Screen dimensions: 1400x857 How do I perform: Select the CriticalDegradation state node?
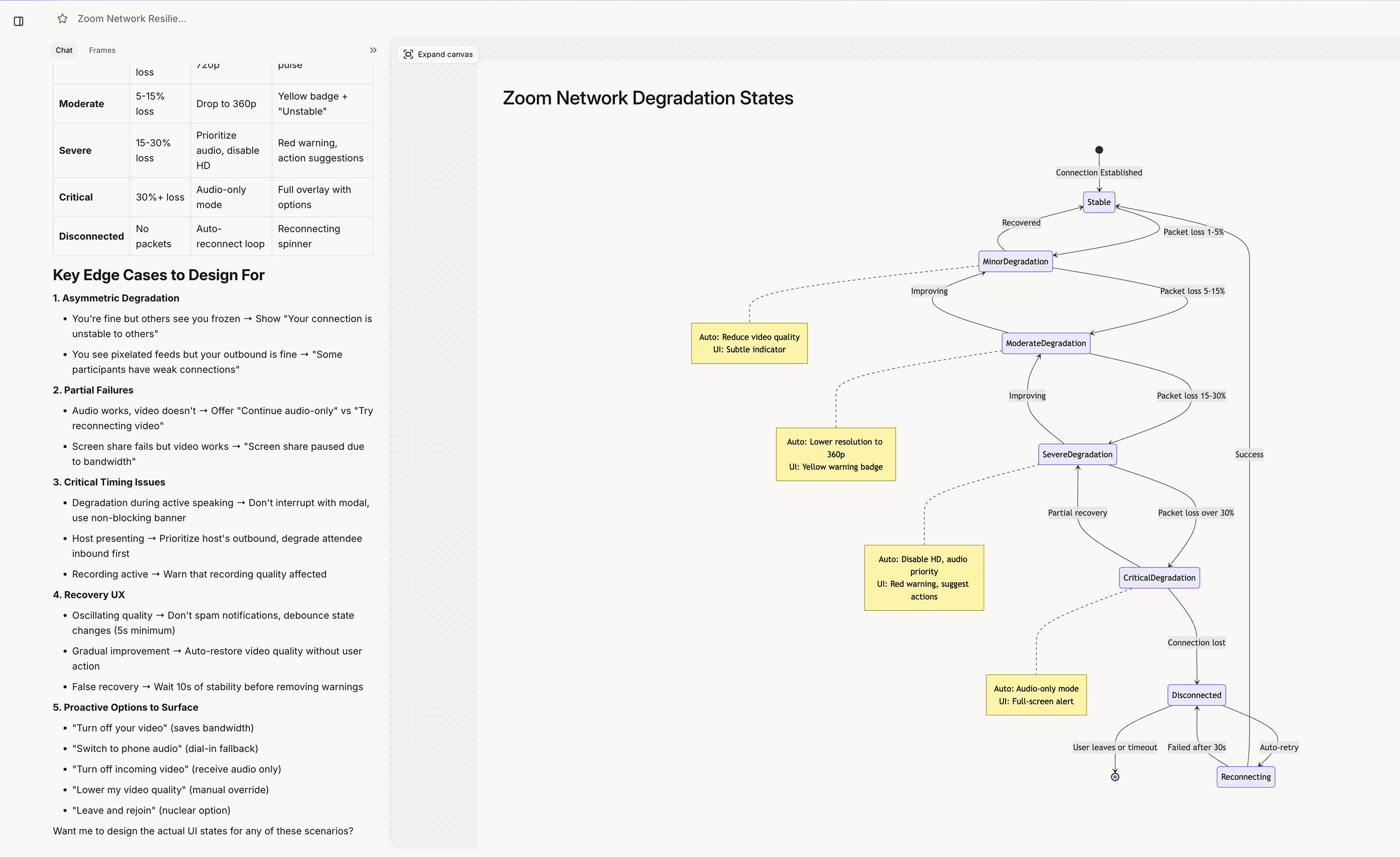click(1159, 578)
